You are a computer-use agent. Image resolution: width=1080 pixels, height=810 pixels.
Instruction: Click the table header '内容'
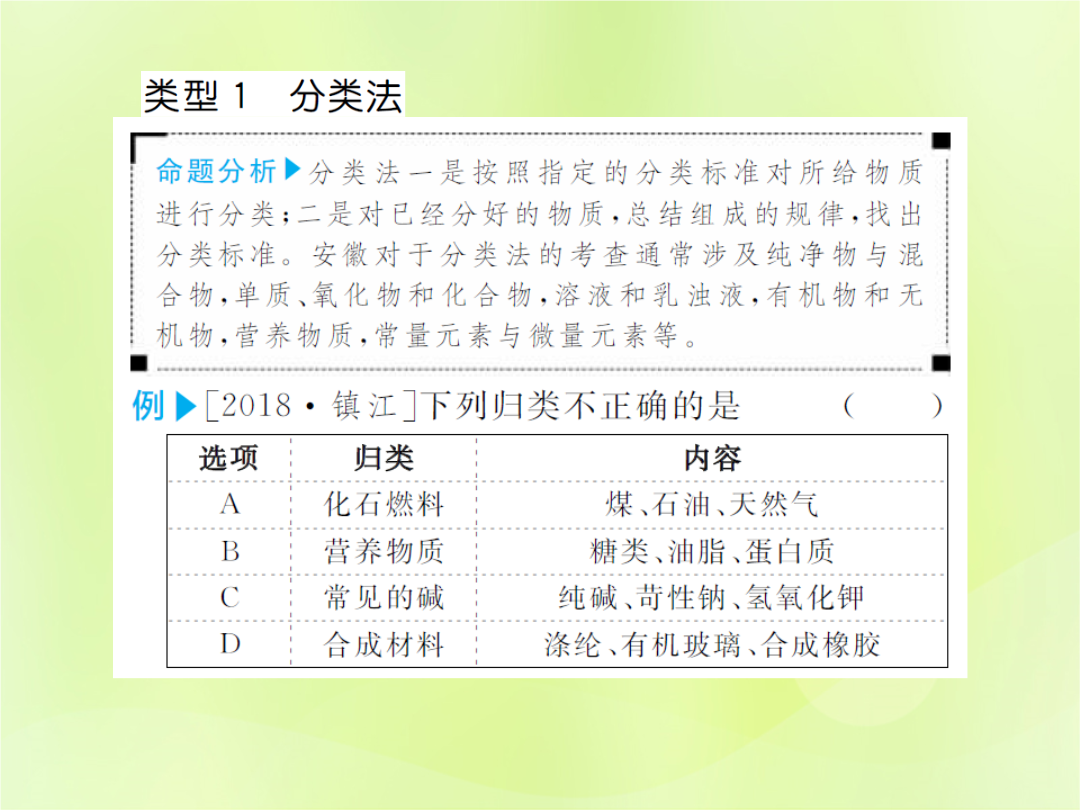(712, 458)
